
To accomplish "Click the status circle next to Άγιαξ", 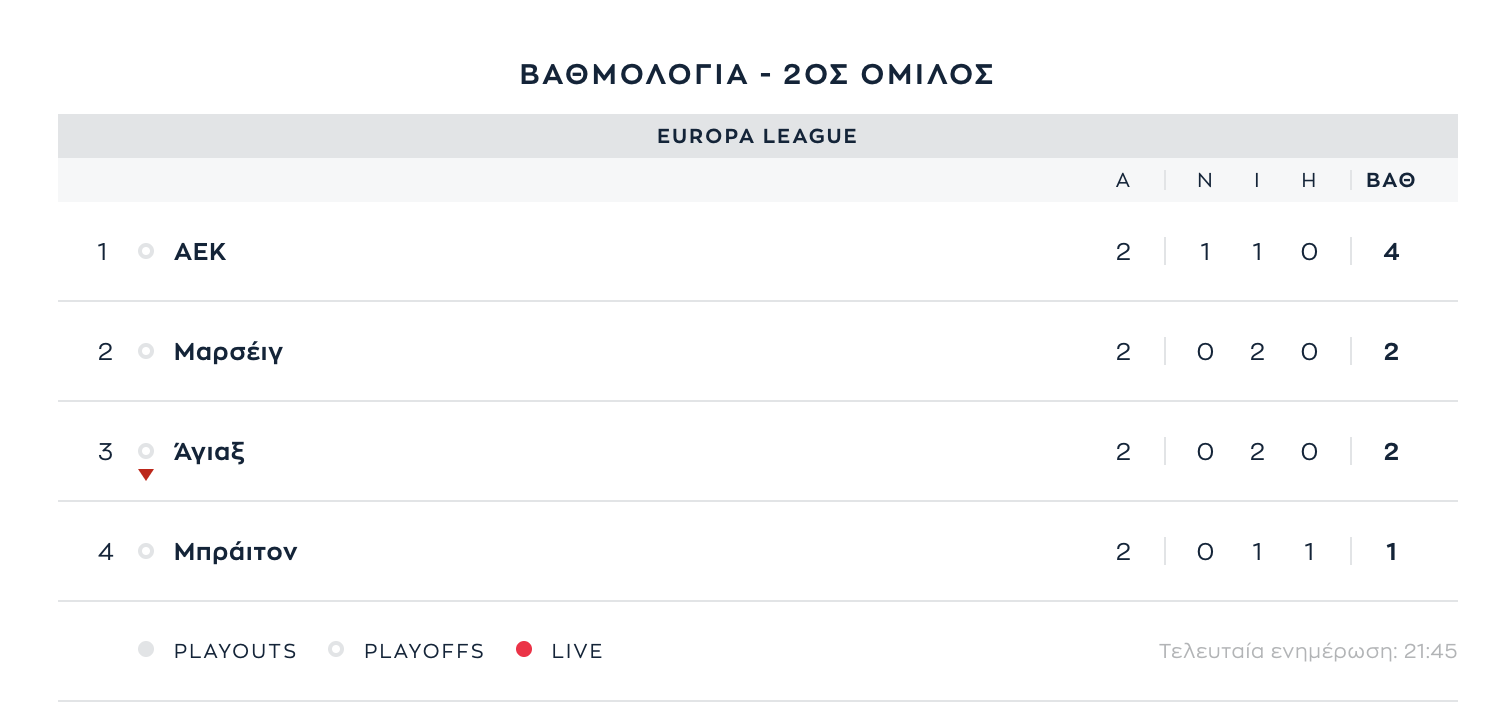I will [x=146, y=451].
